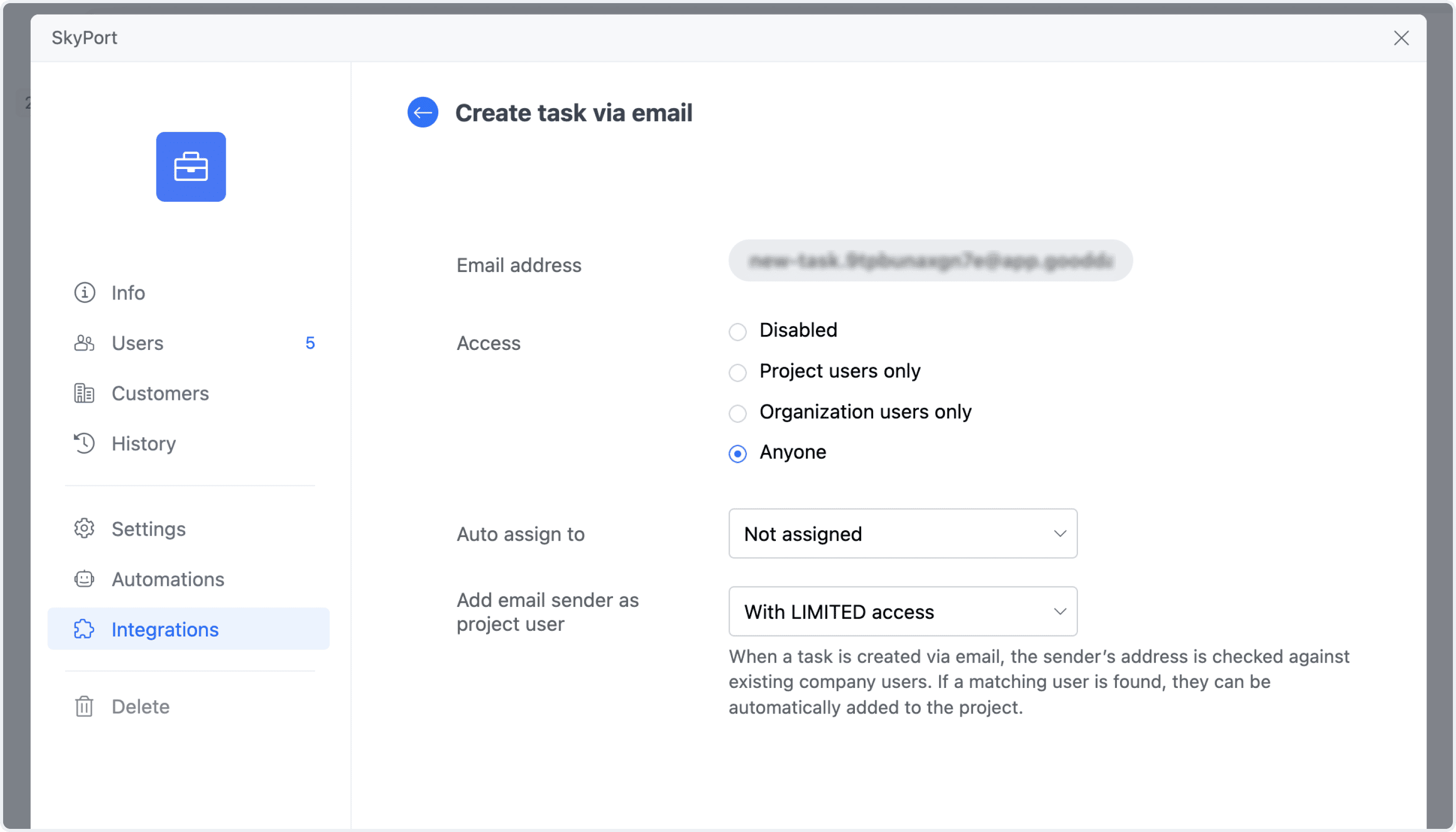Expand the Auto assign to selector chevron
Viewport: 1456px width, 832px height.
tap(1060, 533)
